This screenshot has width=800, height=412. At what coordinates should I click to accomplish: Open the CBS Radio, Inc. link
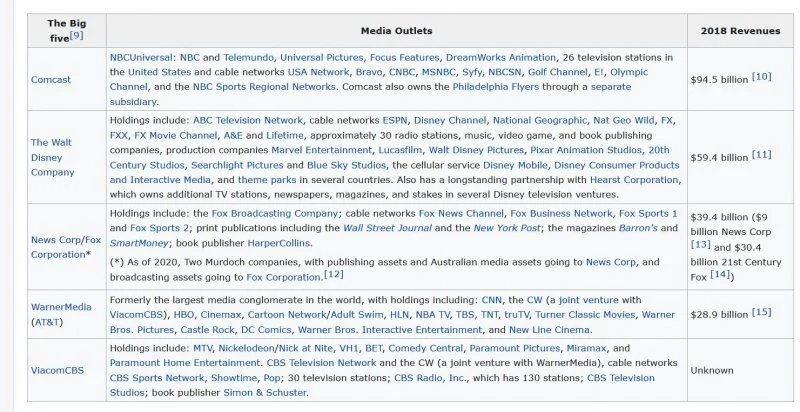(x=430, y=378)
